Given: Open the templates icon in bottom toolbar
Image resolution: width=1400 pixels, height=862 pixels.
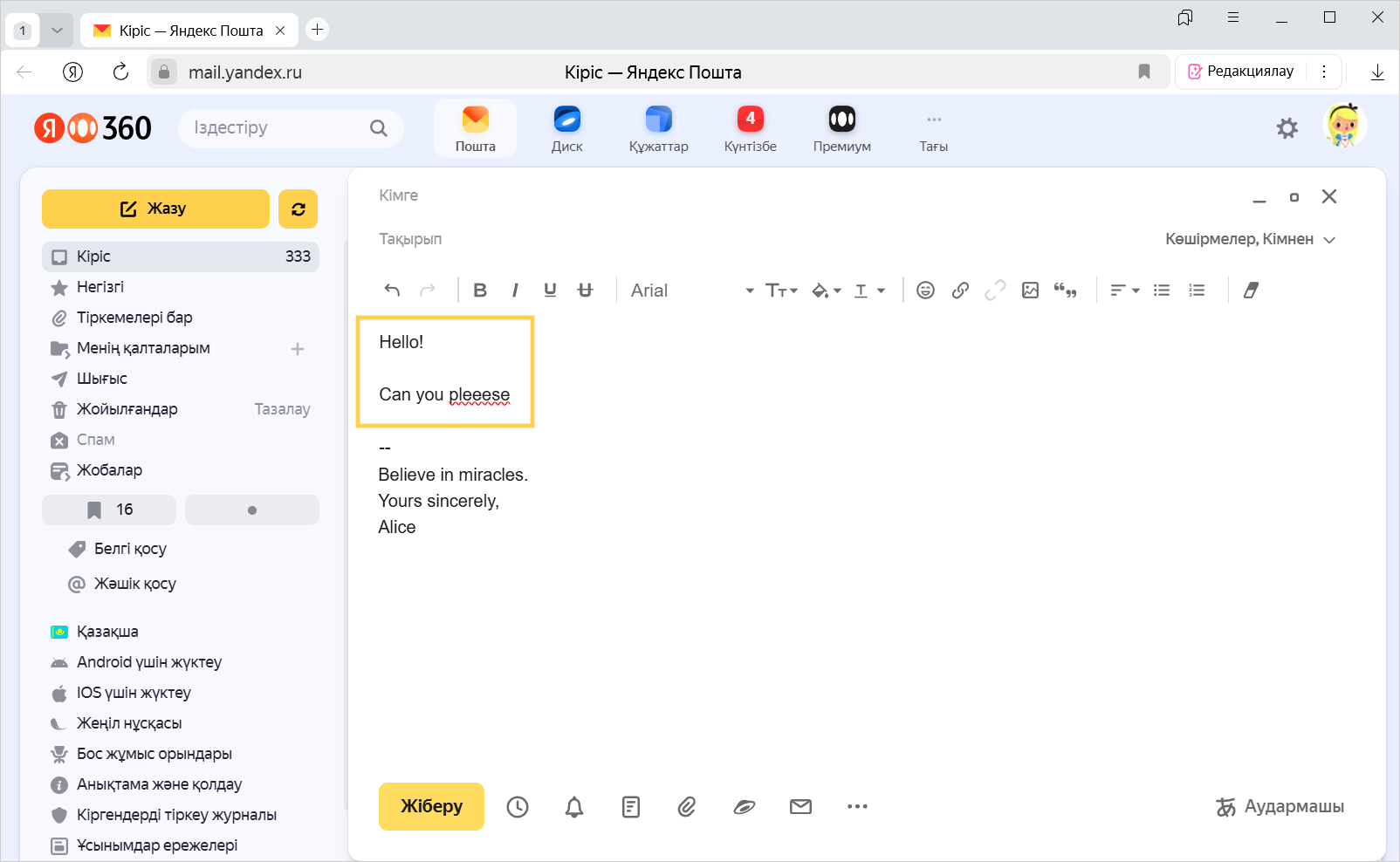Looking at the screenshot, I should point(631,807).
